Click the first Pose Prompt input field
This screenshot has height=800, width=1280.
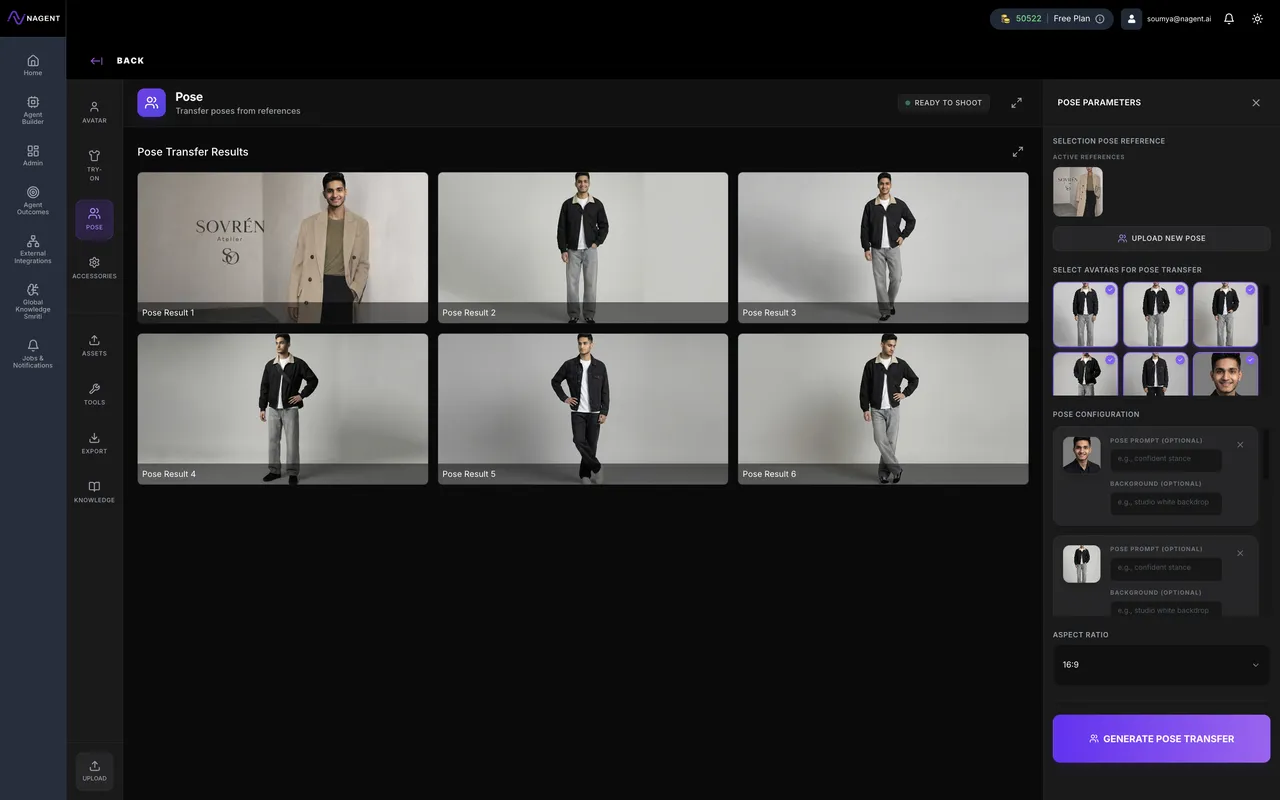(1165, 460)
